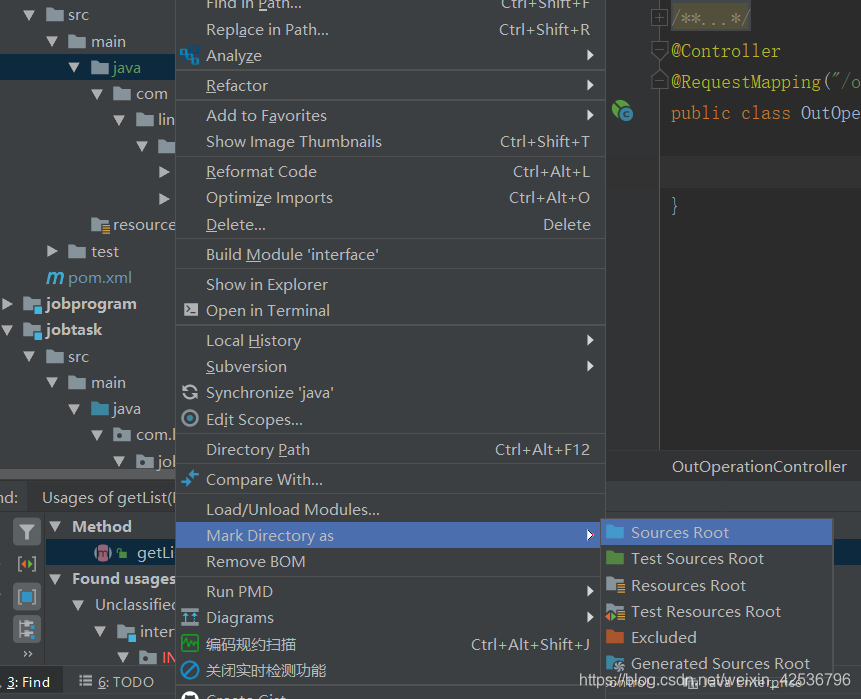Choose Reformat Code

[x=390, y=171]
